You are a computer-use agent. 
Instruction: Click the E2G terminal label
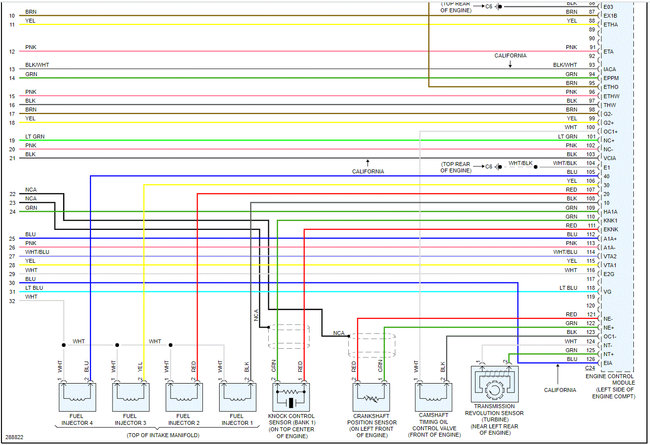click(x=609, y=274)
